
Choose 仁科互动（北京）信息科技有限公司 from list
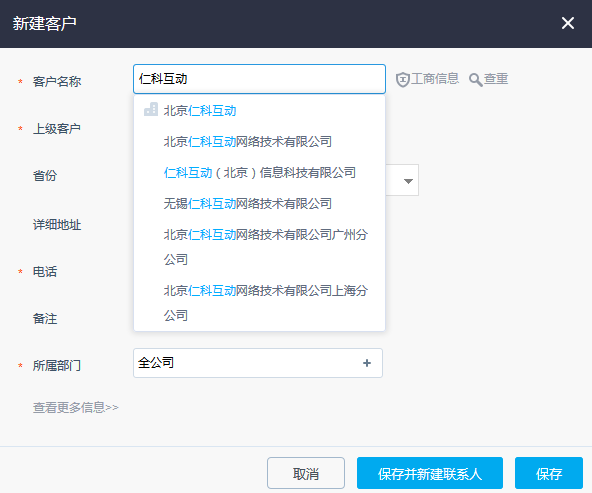[259, 173]
